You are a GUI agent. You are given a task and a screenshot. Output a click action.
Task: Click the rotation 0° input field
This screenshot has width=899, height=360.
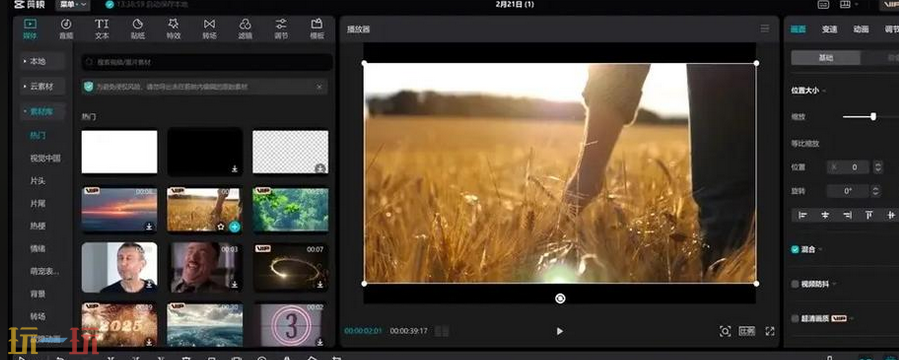coord(848,191)
